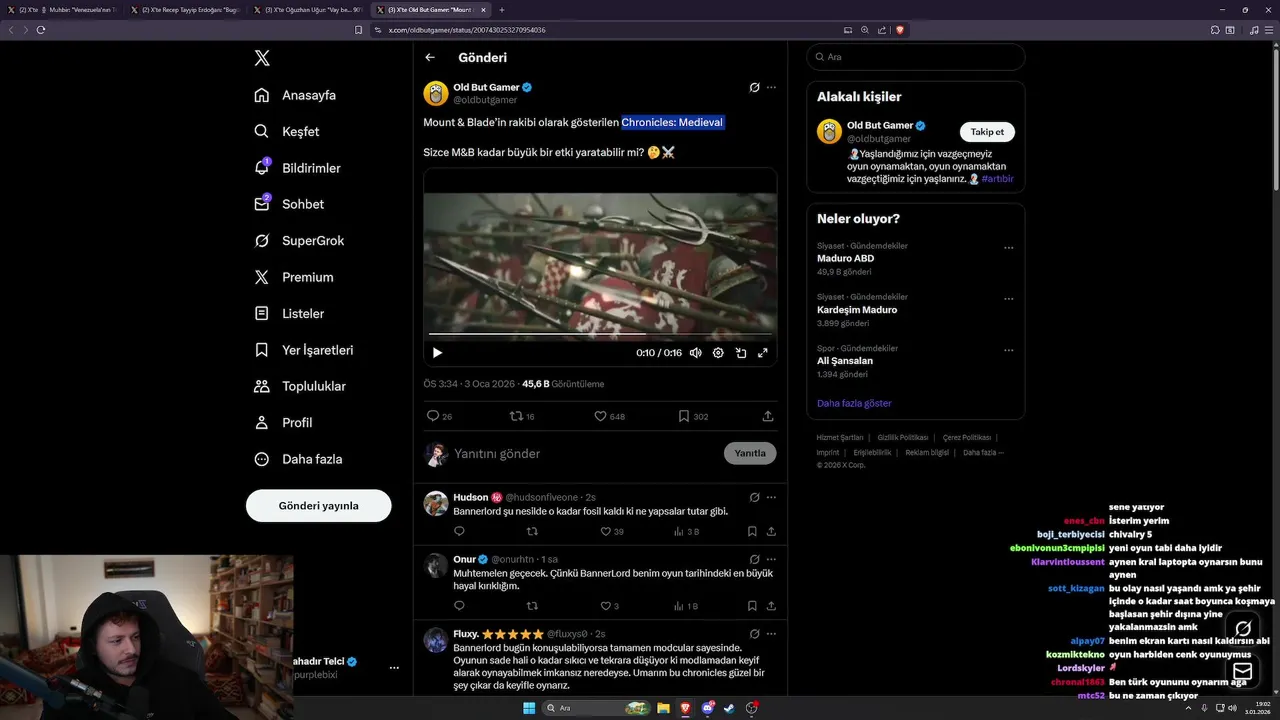This screenshot has width=1280, height=720.
Task: Open more options on Fluxy's reply
Action: 771,634
